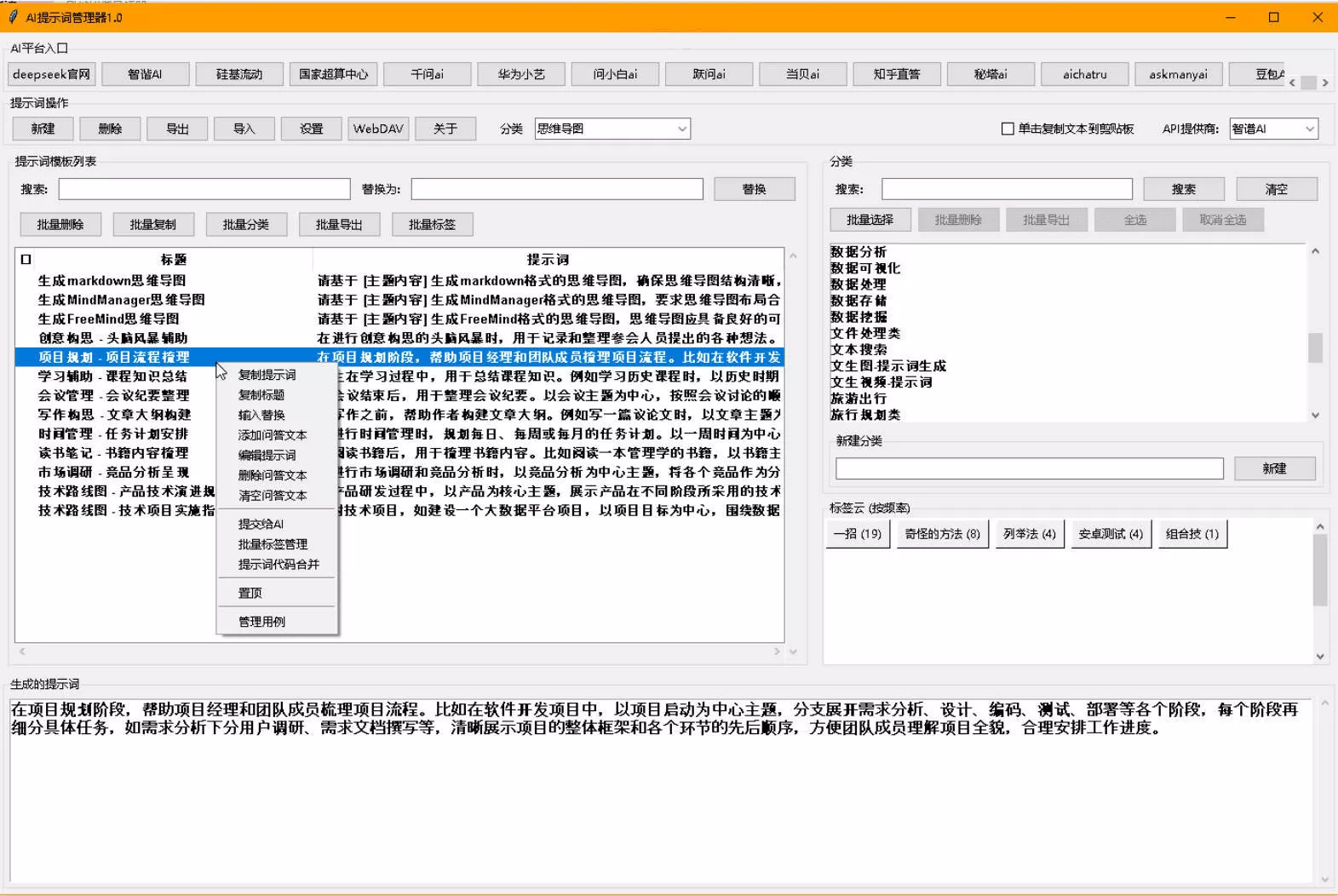Screen dimensions: 1338x896
Task: Click the category list scrollbar thumb
Action: 1315,347
